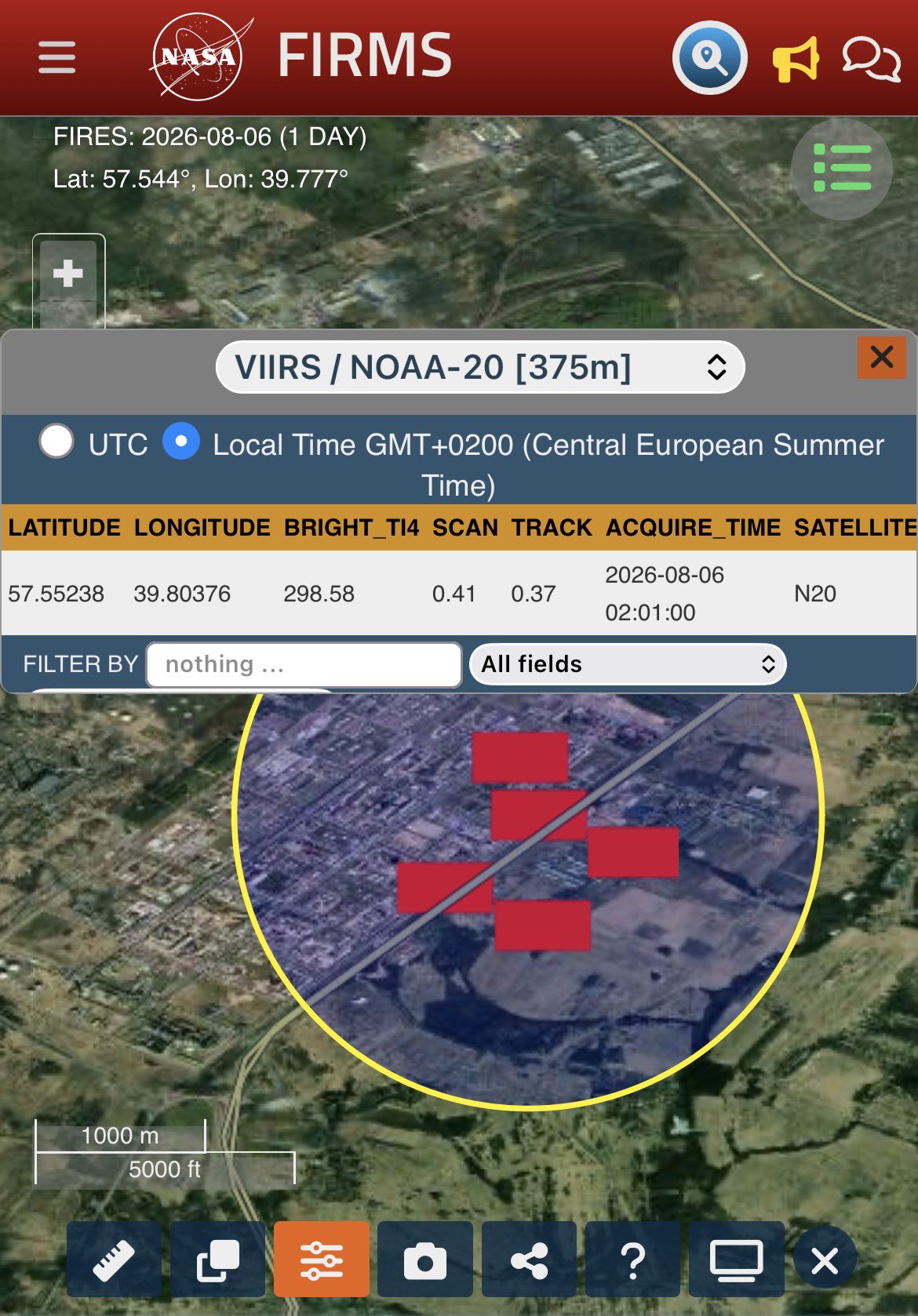Click the track value 0.37
Viewport: 918px width, 1316px height.
click(534, 594)
